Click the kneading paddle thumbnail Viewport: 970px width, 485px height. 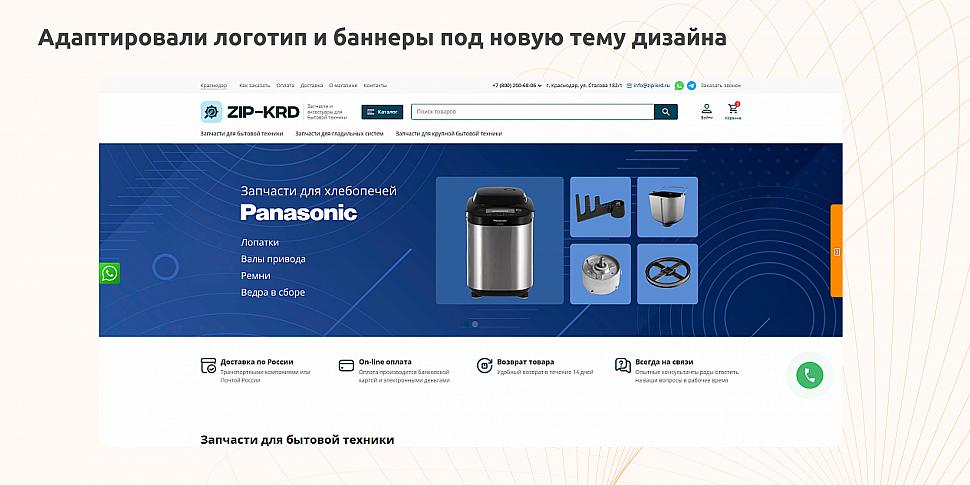[600, 207]
